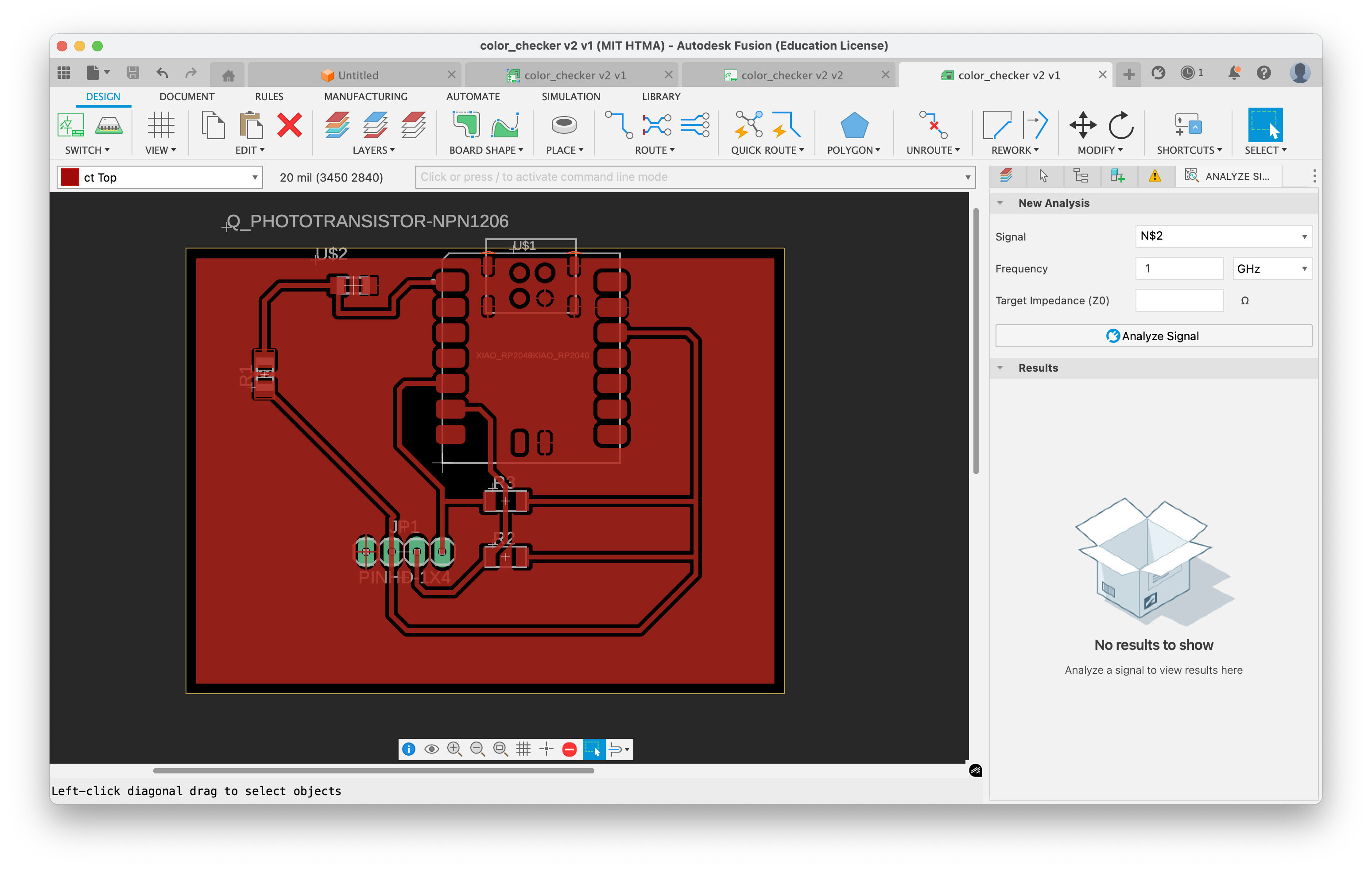Toggle the eye visibility icon in viewport toolbar

[431, 749]
